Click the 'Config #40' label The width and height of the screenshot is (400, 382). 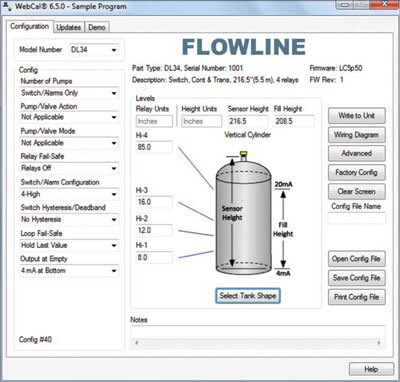pos(35,339)
